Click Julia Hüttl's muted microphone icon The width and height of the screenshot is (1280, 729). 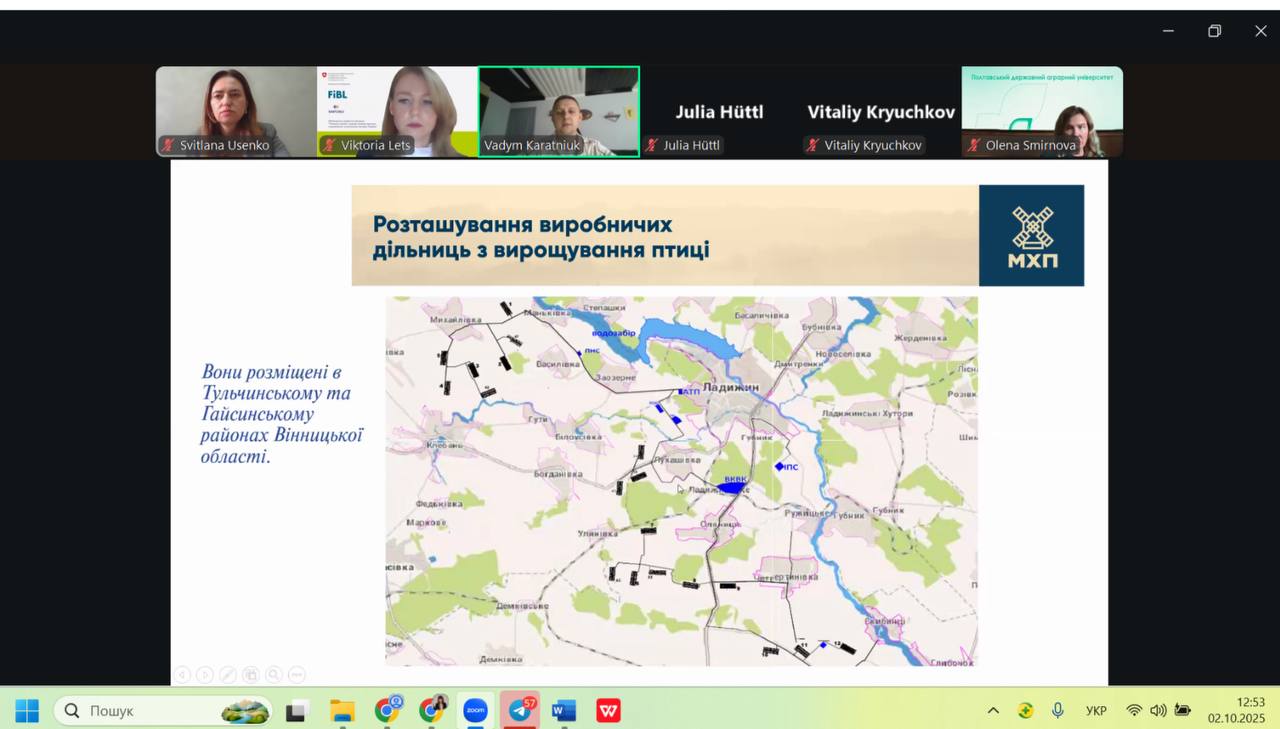pyautogui.click(x=652, y=145)
